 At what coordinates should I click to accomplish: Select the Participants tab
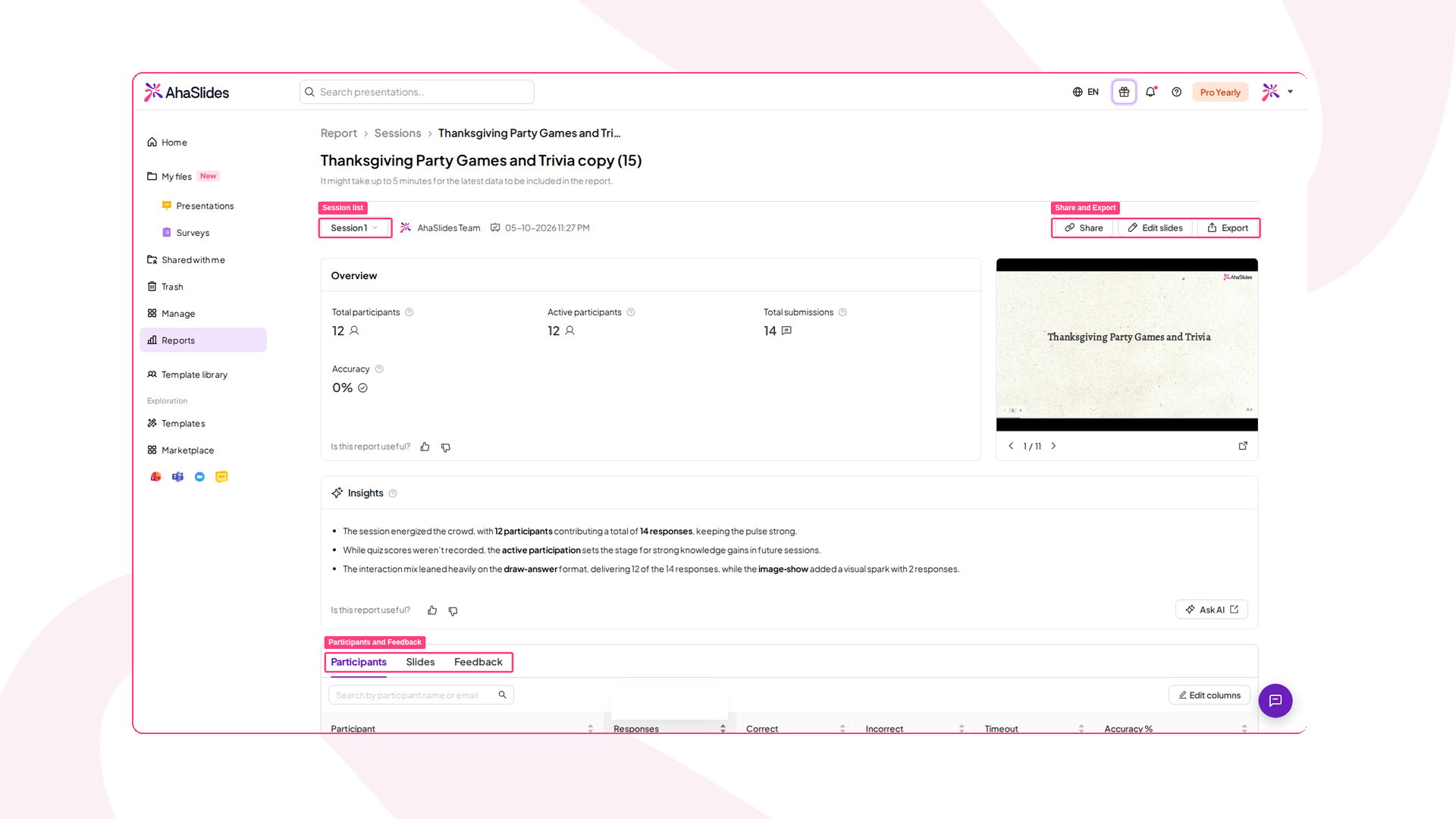(x=359, y=662)
